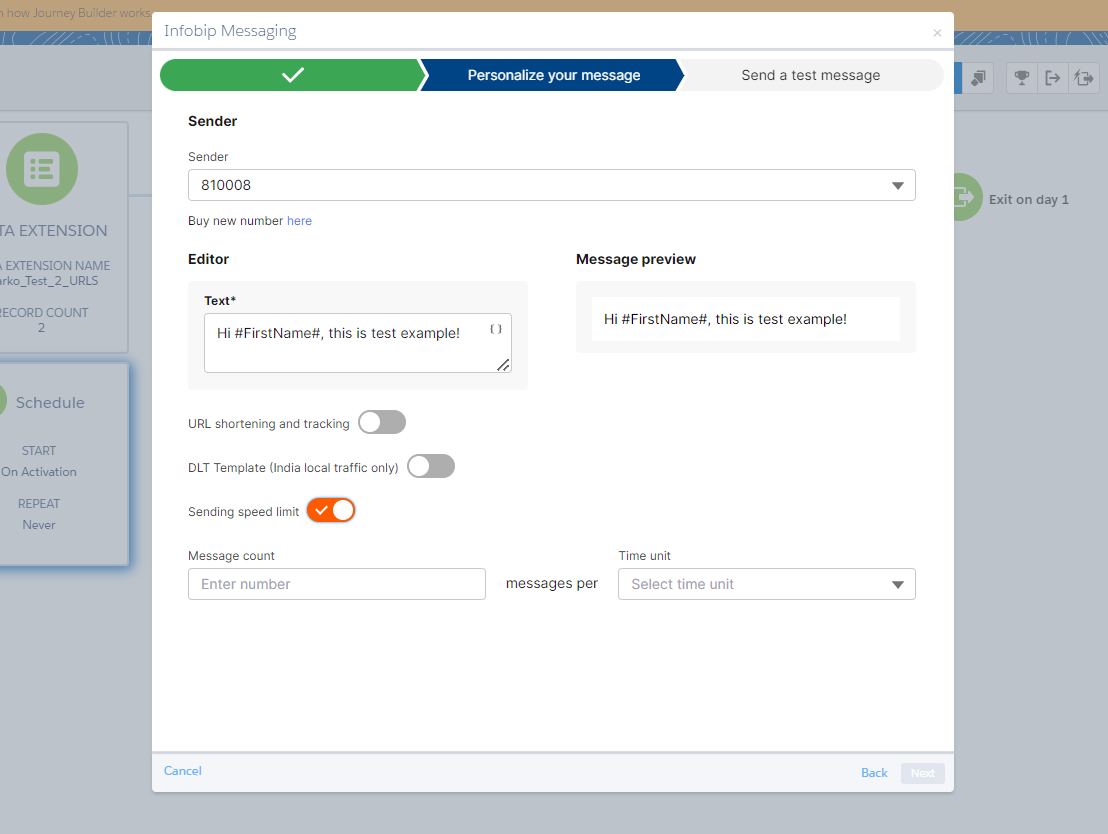Click the Next button
The image size is (1108, 834).
tap(922, 773)
